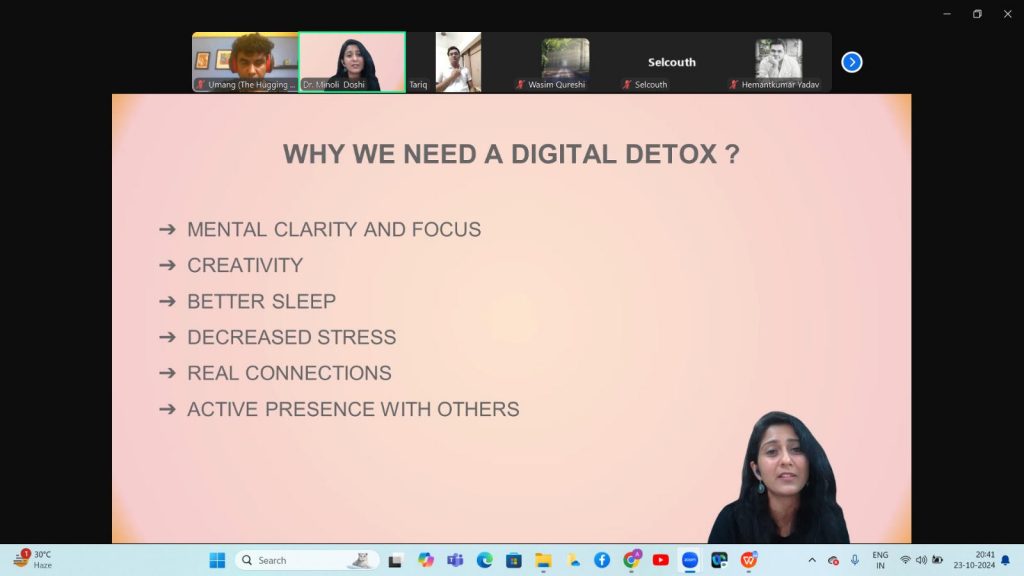Click the bullet 'MENTAL CLARITY AND FOCUS'
The image size is (1024, 576).
pyautogui.click(x=334, y=229)
